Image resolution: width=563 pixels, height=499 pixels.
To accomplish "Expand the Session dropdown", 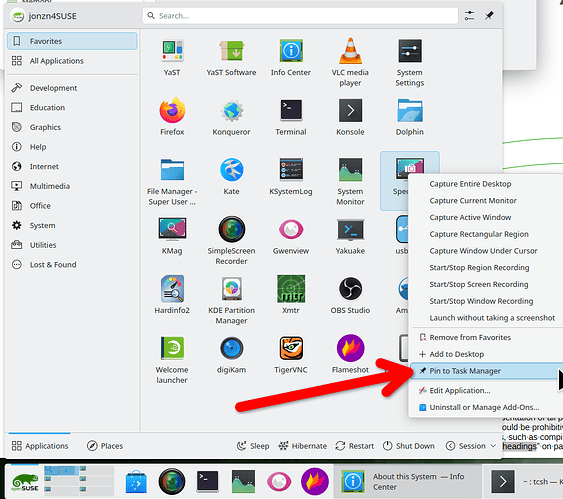I will tap(471, 446).
